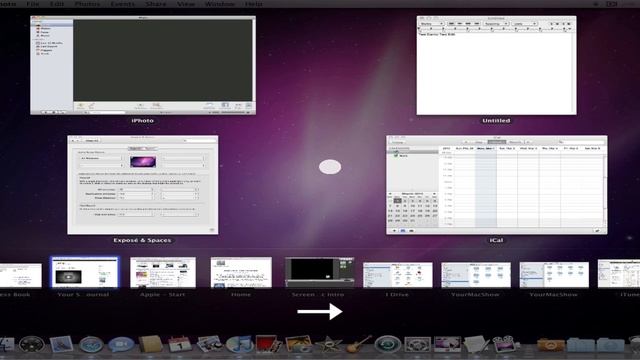The image size is (640, 360).
Task: Launch TextEdit from the Dock
Action: click(x=476, y=344)
